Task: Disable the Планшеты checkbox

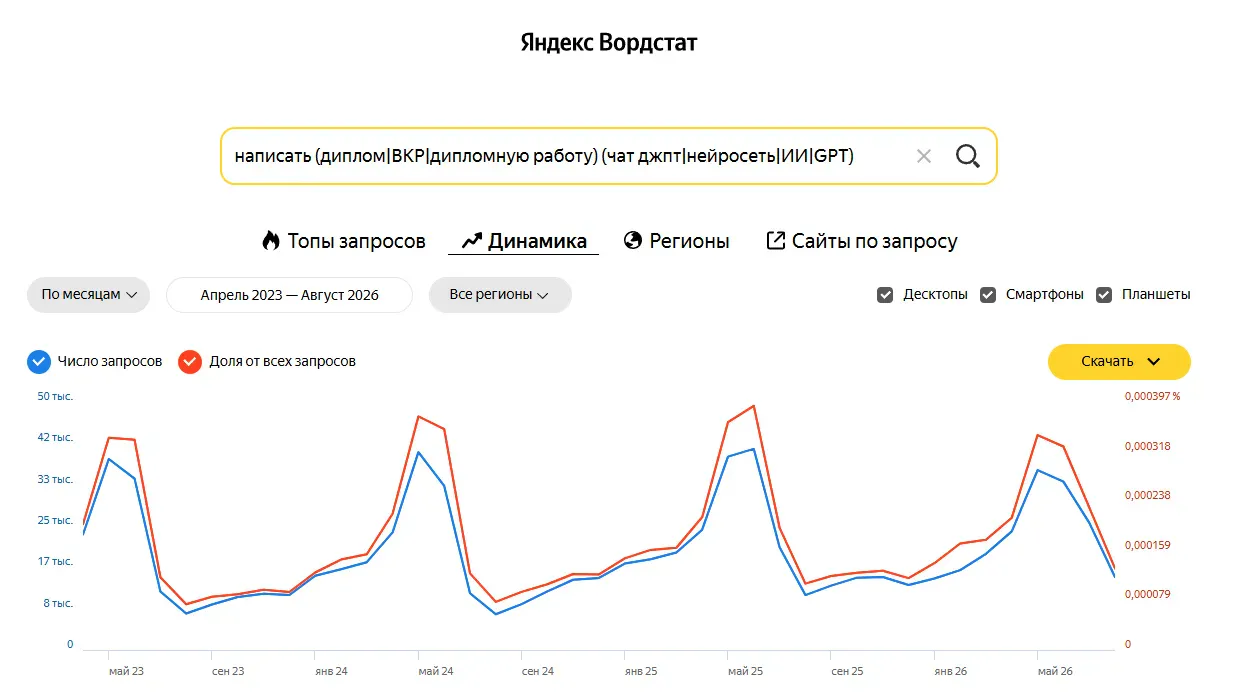Action: (1104, 295)
